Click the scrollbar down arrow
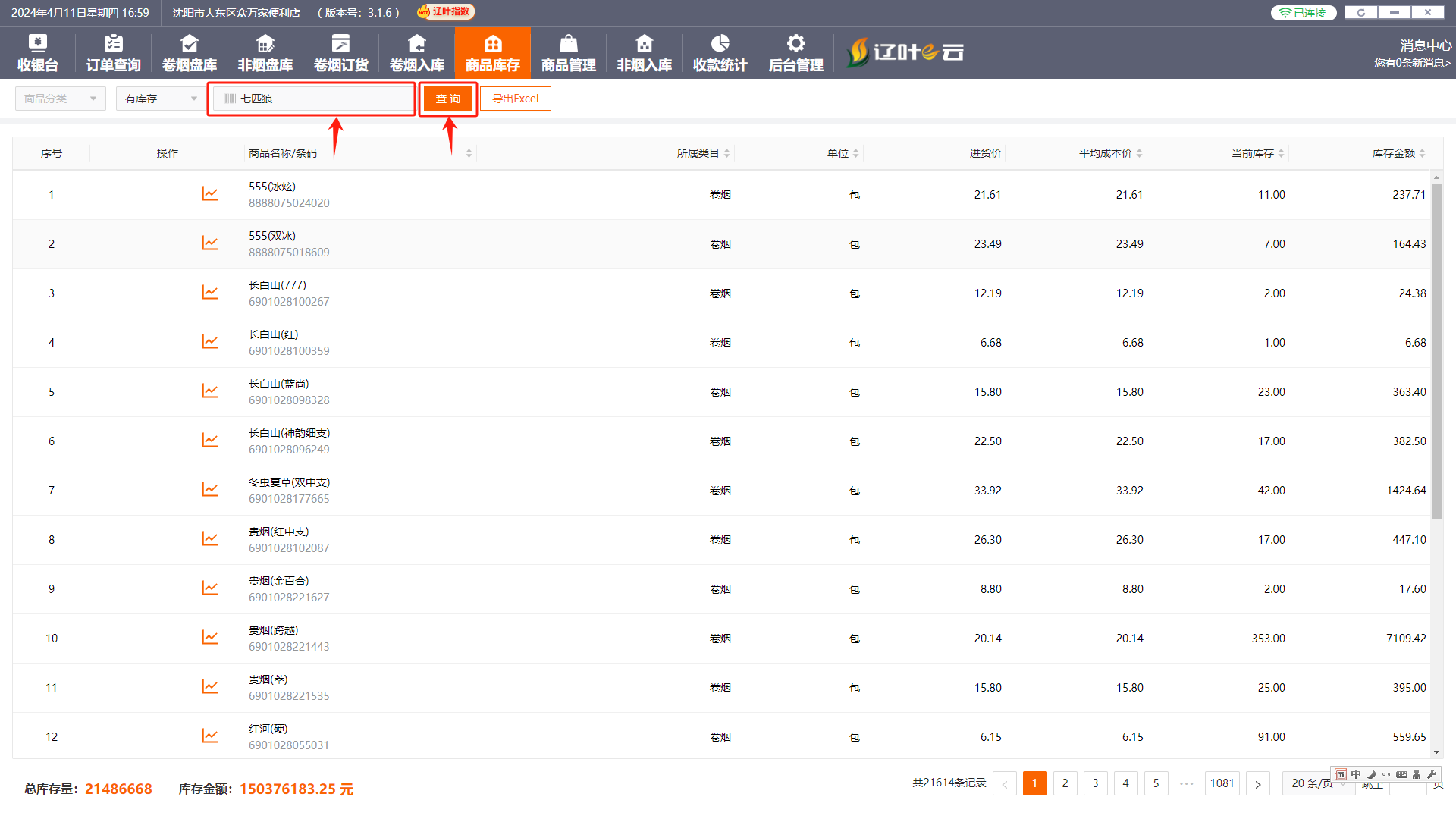 [1436, 752]
